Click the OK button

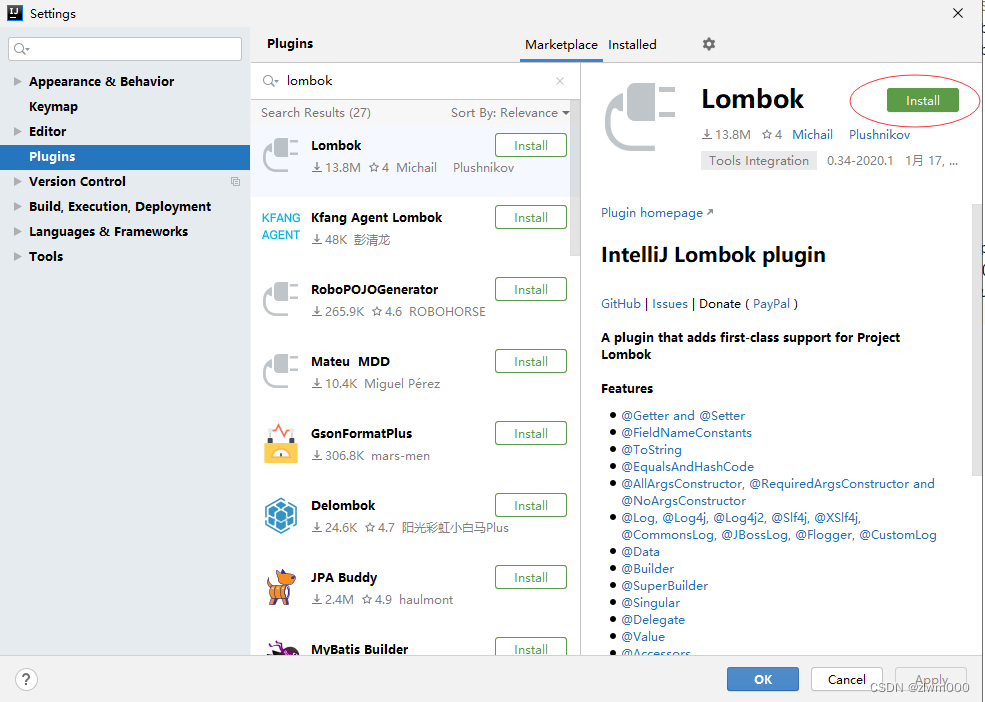[x=763, y=679]
